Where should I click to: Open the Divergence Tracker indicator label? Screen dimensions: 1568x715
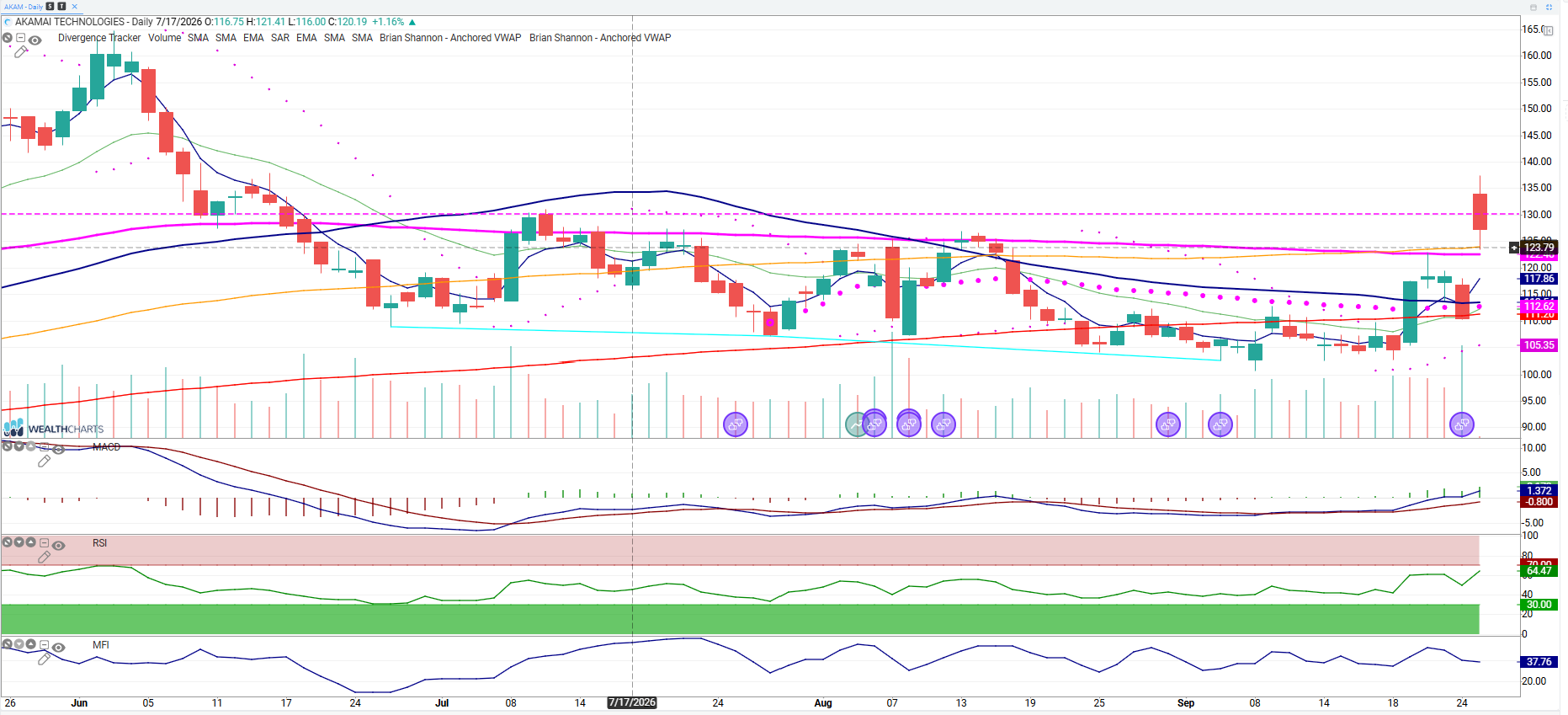[99, 38]
